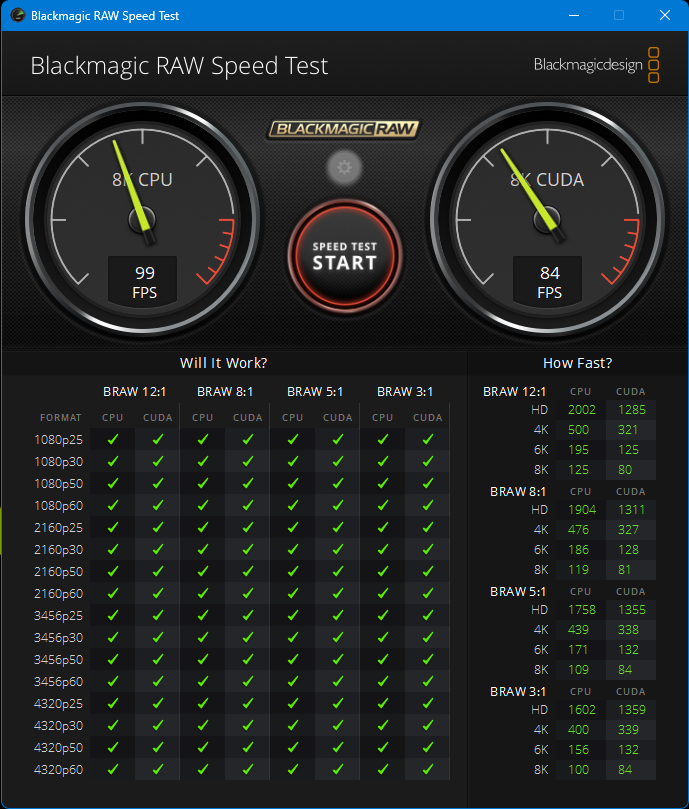
Task: Click the 1080p30 BRAW 12:1 CUDA checkmark
Action: 157,461
